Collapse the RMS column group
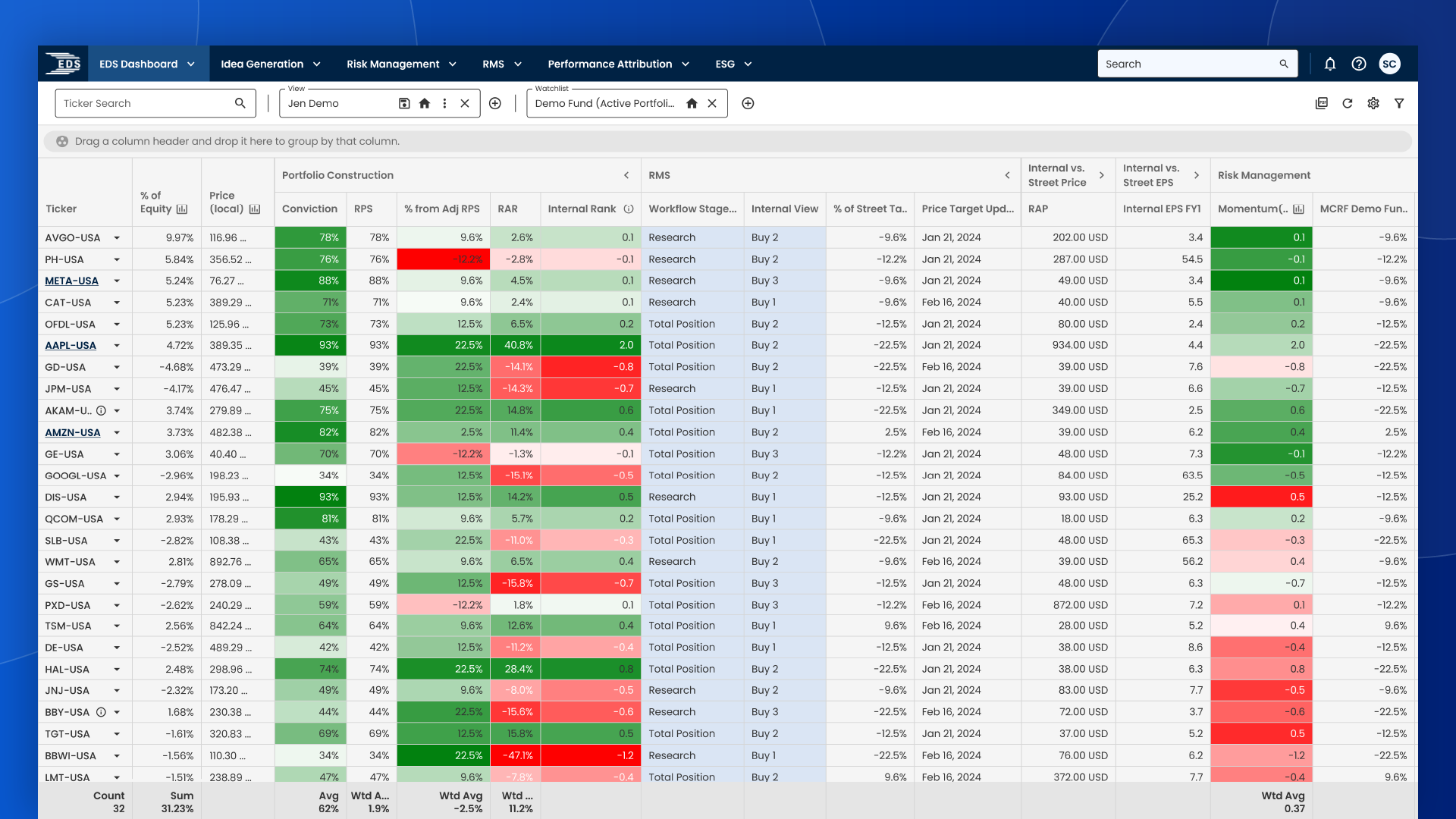The image size is (1456, 819). tap(1008, 176)
